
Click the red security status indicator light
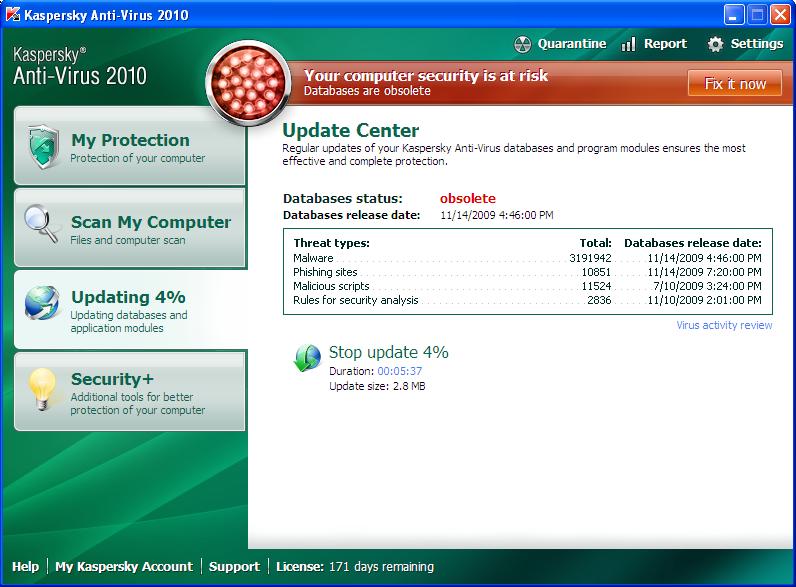[248, 83]
